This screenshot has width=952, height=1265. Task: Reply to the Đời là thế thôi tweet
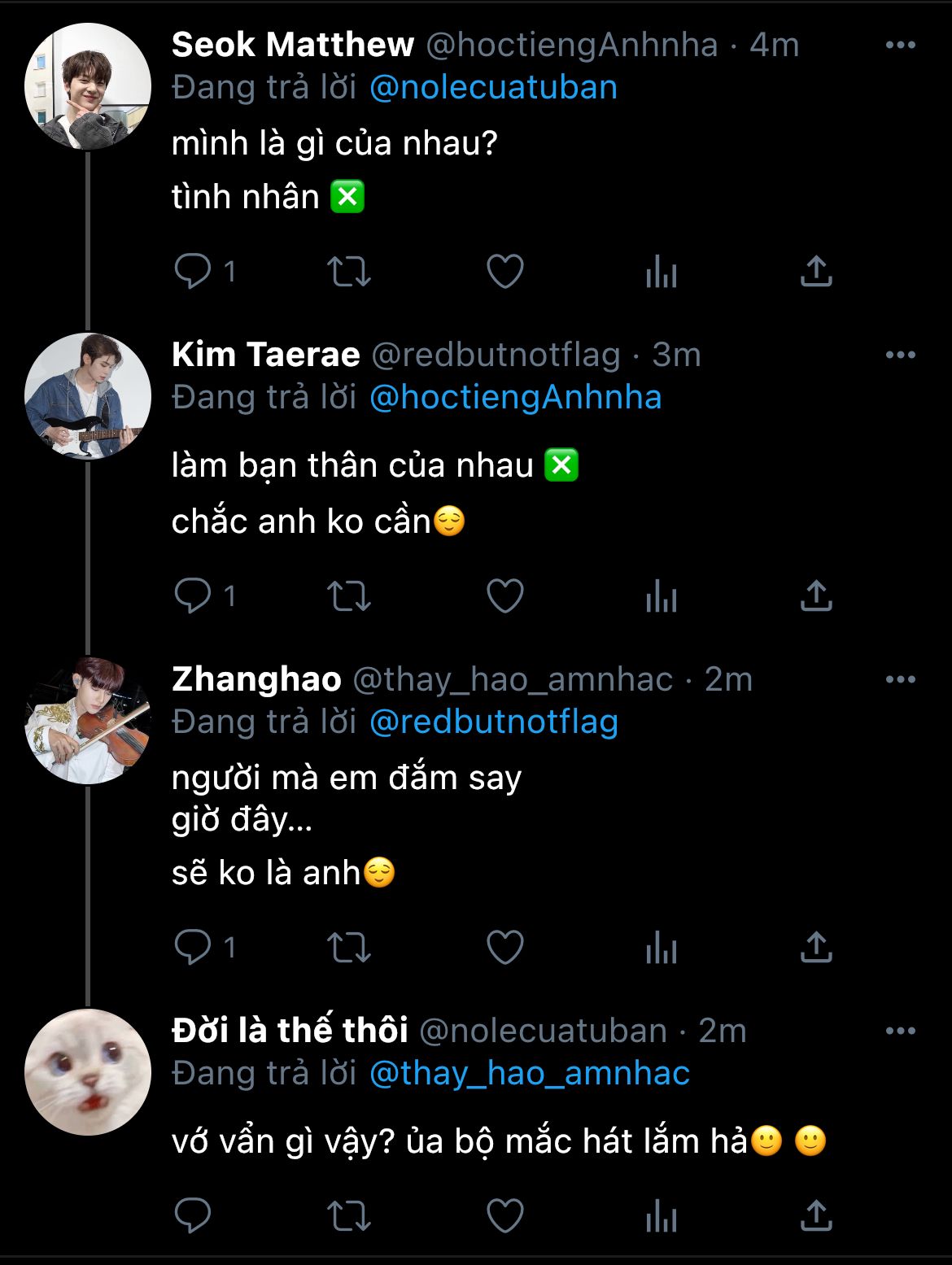pos(193,1217)
